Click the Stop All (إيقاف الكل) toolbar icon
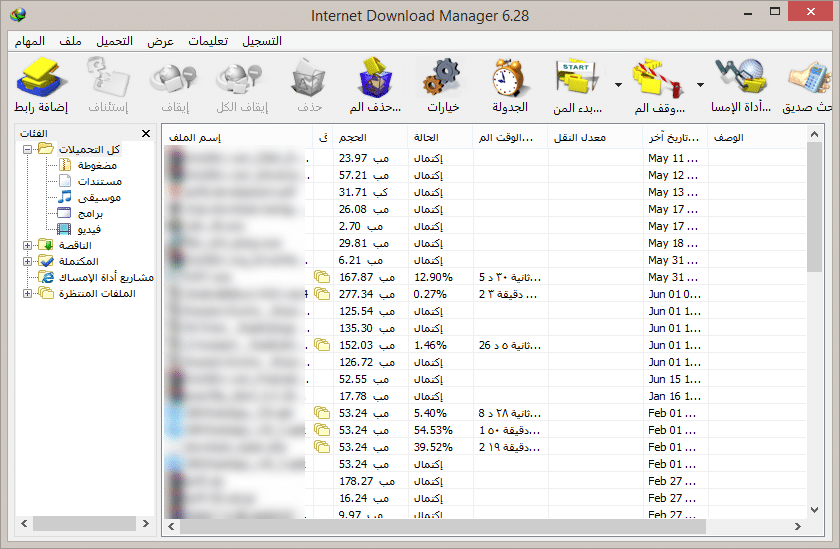Screen dimensions: 840x549 tap(241, 78)
